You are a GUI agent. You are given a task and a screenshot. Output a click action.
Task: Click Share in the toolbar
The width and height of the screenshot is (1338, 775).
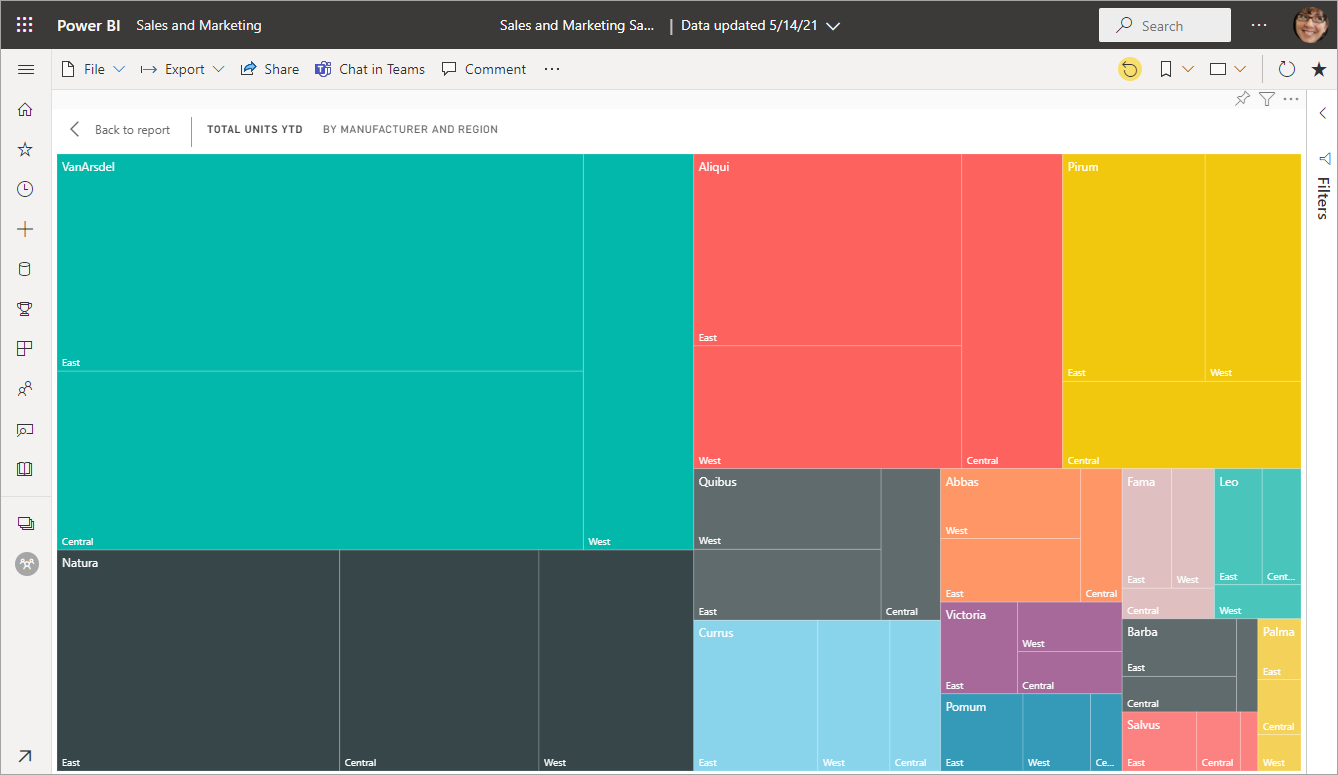[x=270, y=69]
